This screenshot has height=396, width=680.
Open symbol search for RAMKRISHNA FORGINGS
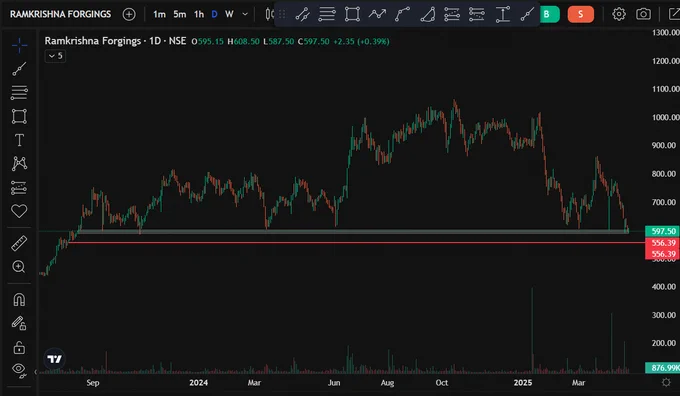coord(60,14)
